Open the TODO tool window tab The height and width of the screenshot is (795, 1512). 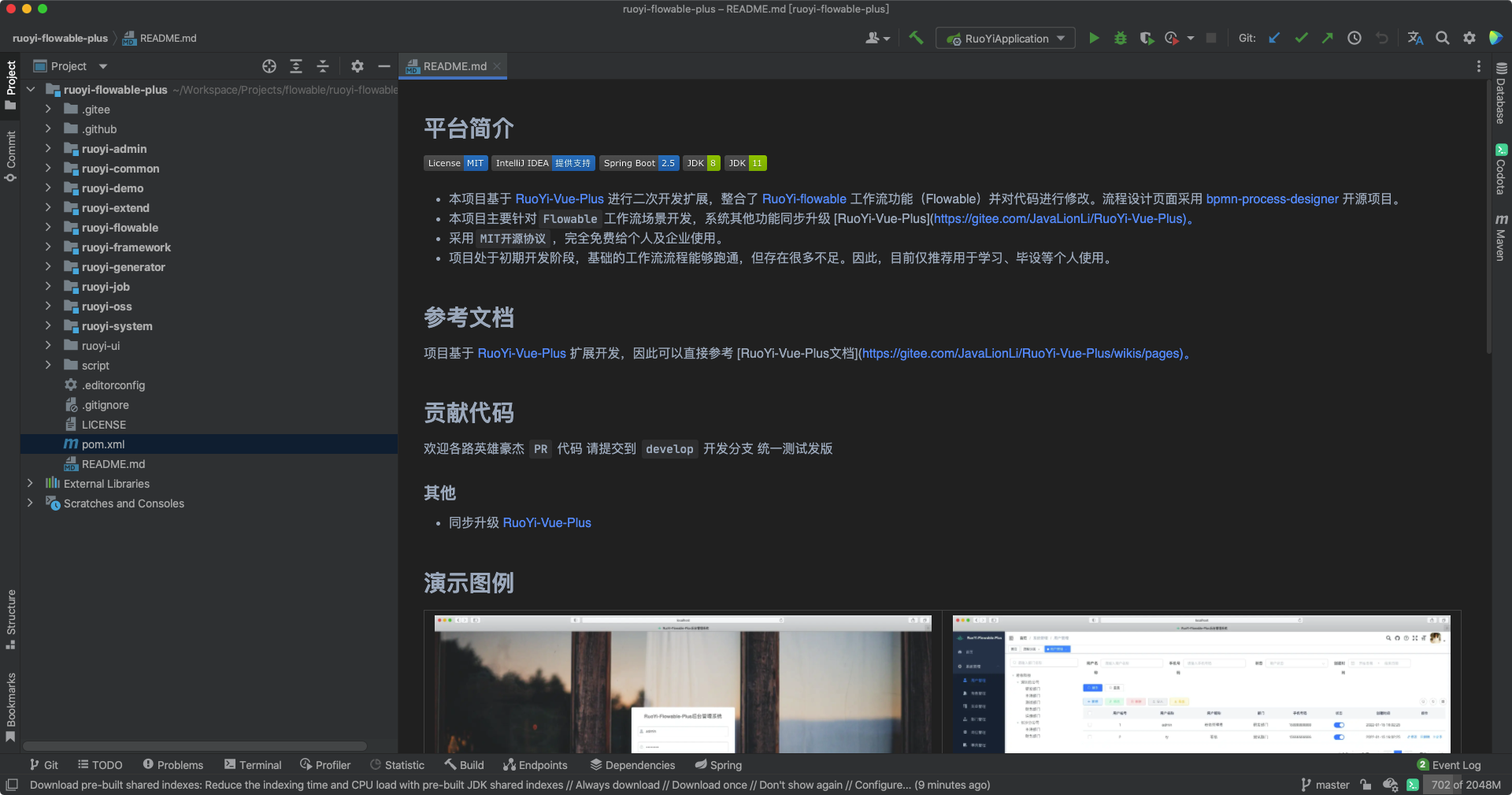coord(100,765)
